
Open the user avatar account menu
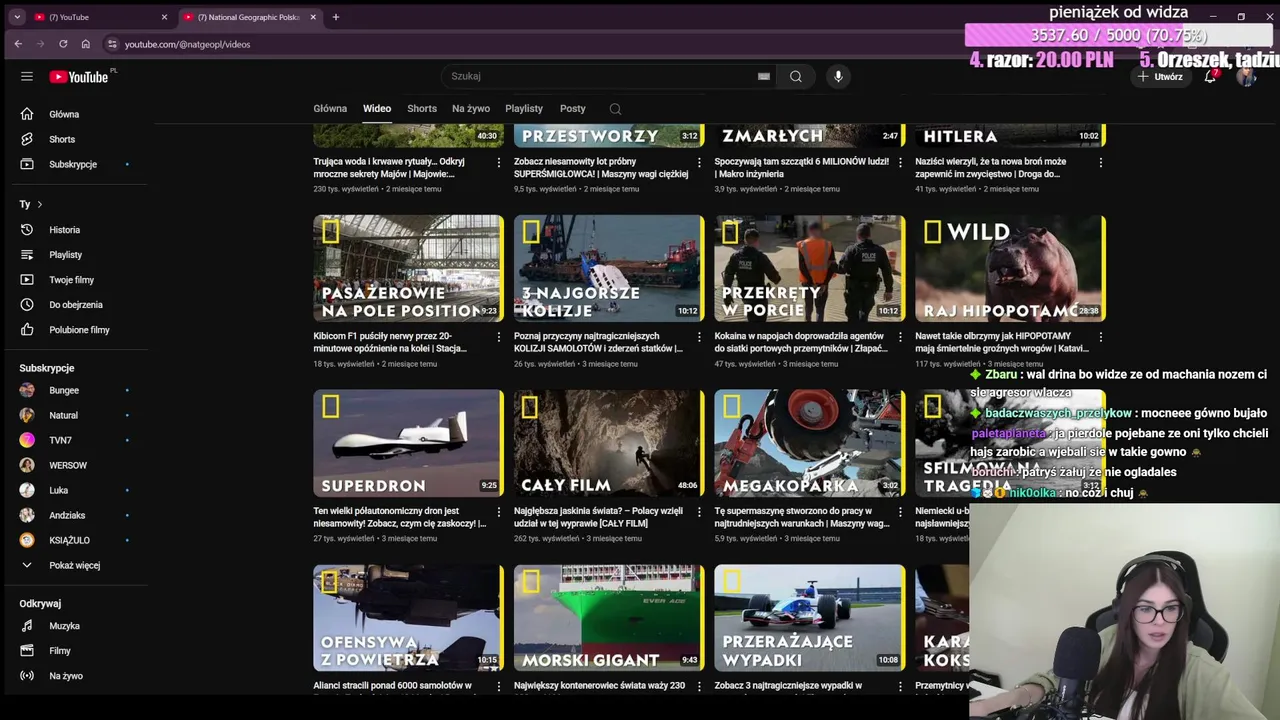point(1246,76)
